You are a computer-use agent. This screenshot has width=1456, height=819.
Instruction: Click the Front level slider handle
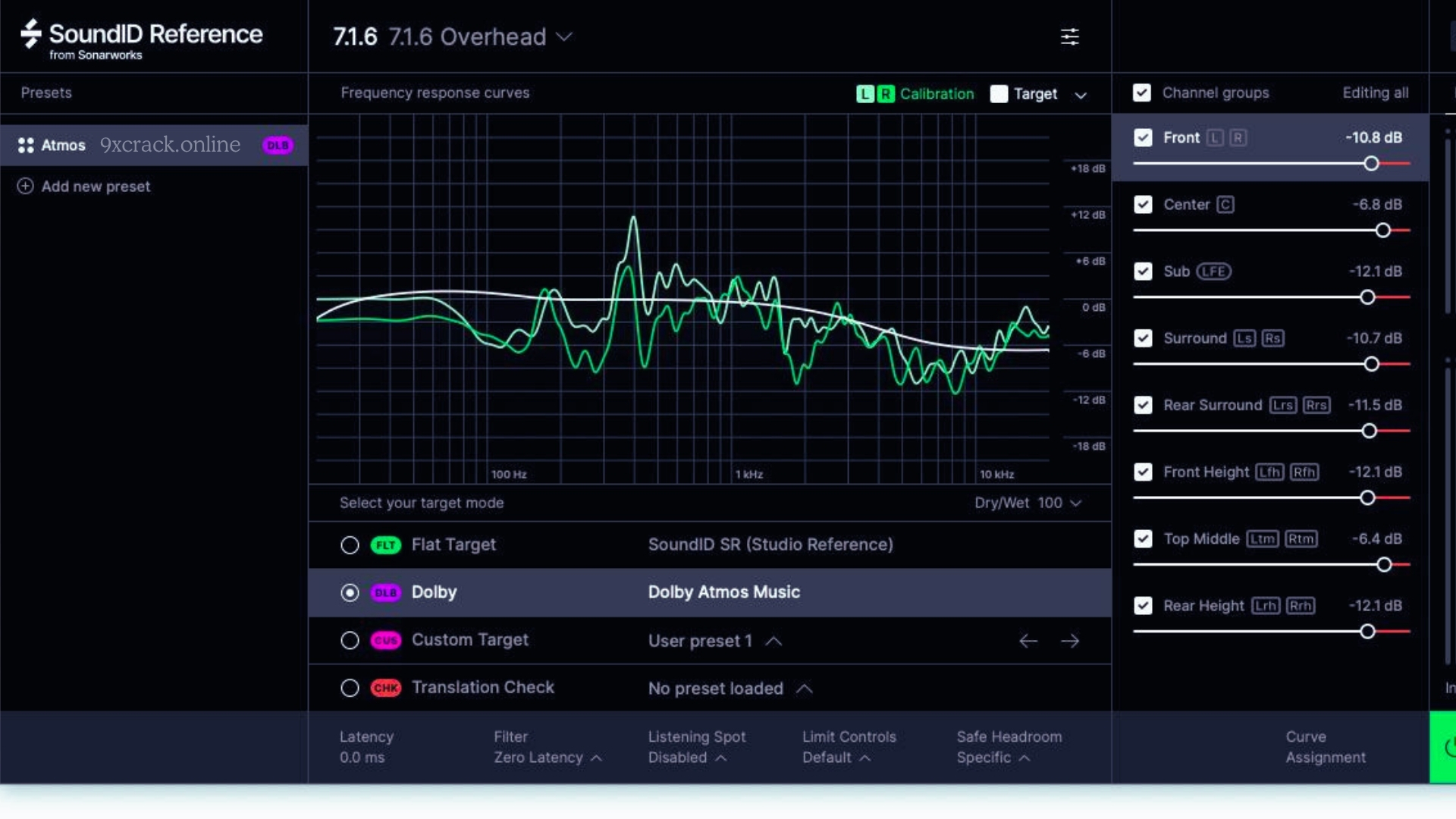[x=1371, y=163]
